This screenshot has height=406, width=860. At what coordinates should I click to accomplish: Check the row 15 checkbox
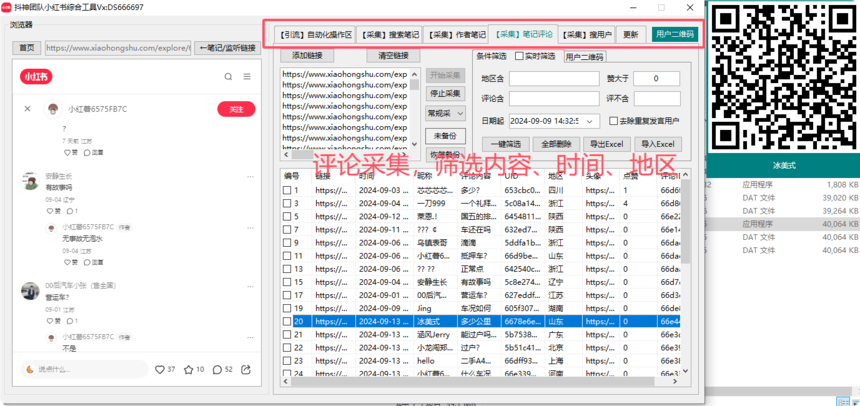286,283
